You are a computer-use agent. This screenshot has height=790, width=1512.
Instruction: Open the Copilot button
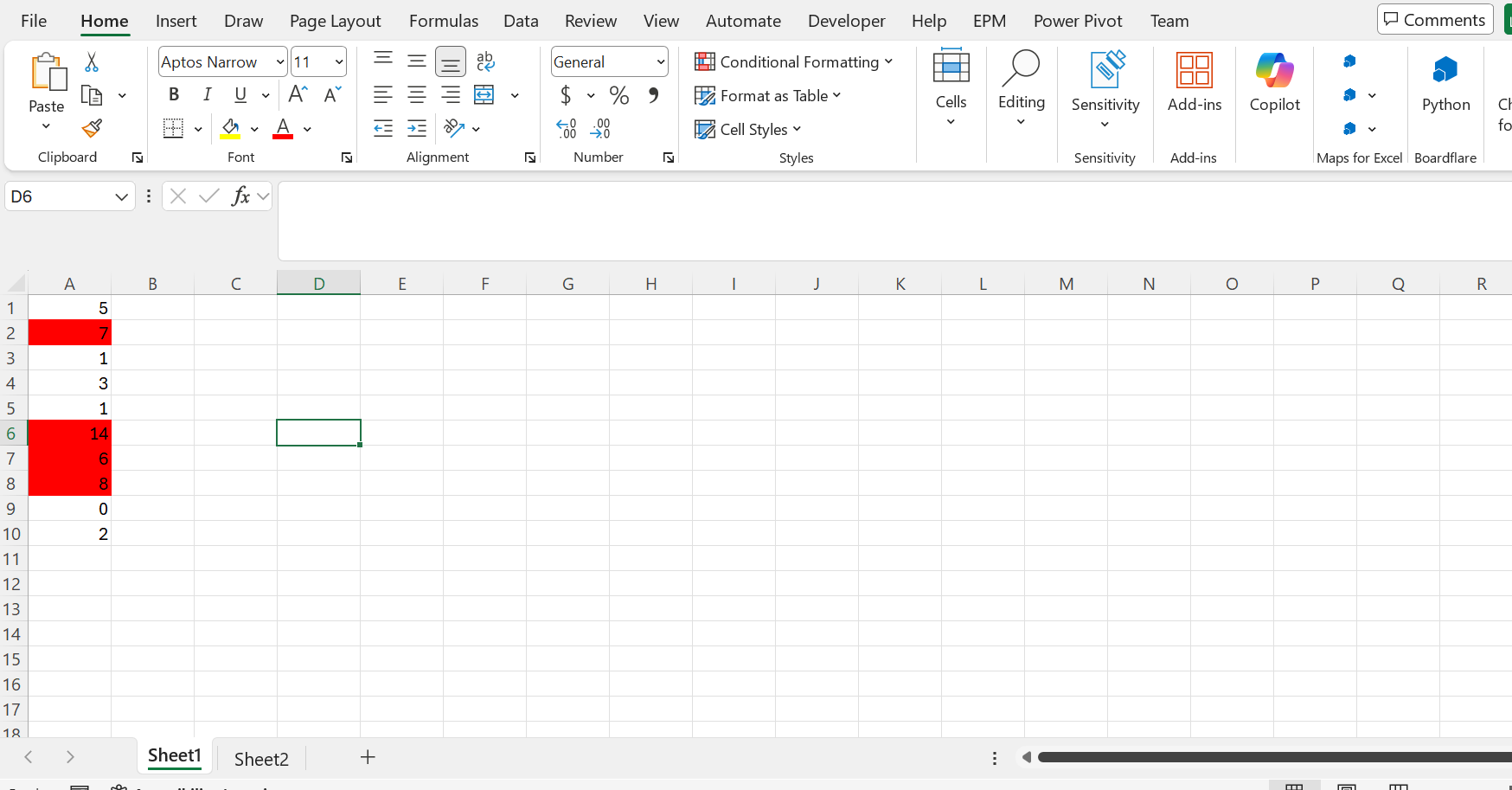(1275, 83)
